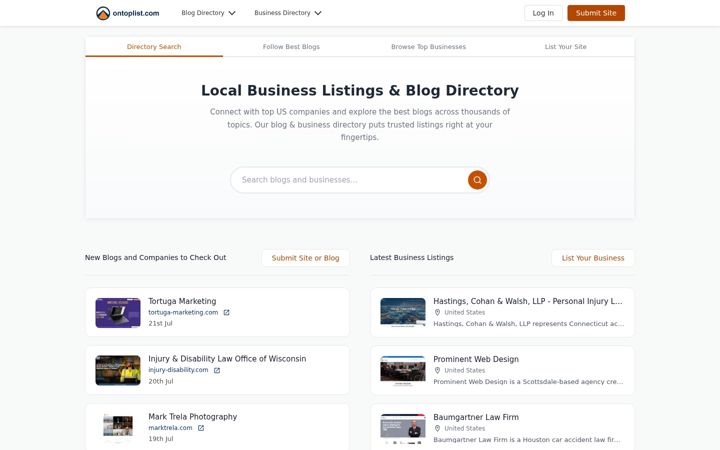Image resolution: width=720 pixels, height=450 pixels.
Task: Click the Submit Site button in header
Action: coord(596,13)
